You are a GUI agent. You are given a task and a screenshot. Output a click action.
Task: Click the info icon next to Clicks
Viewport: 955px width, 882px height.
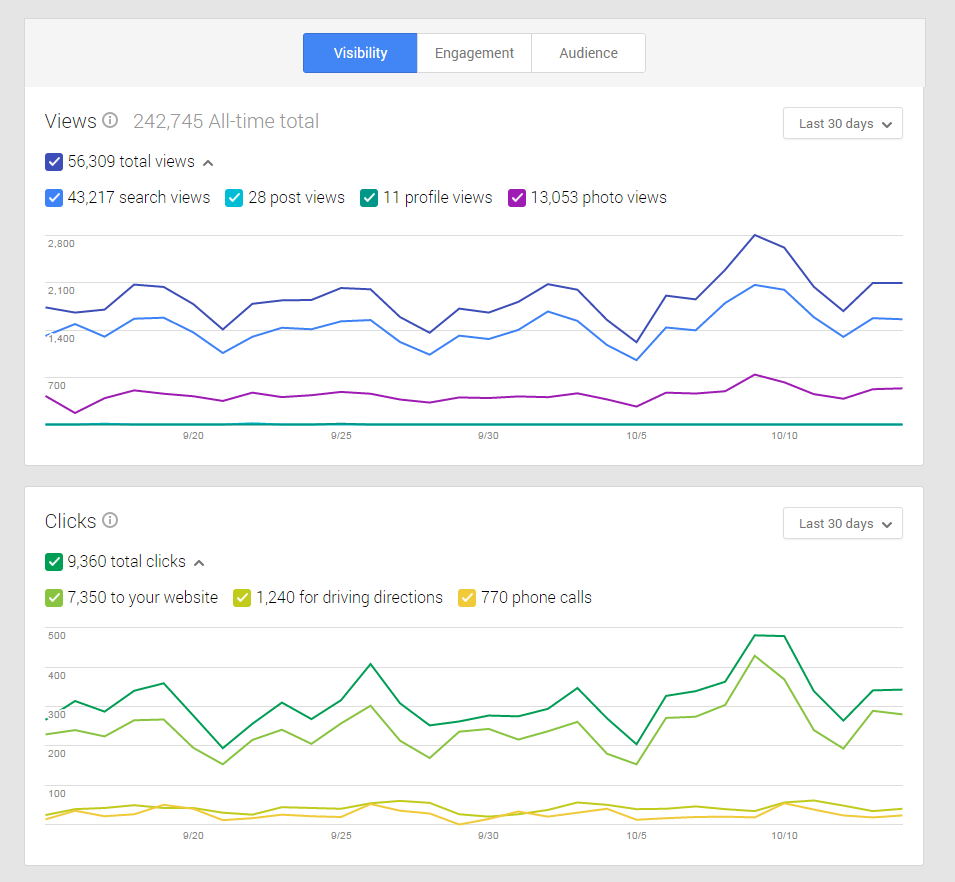coord(110,521)
